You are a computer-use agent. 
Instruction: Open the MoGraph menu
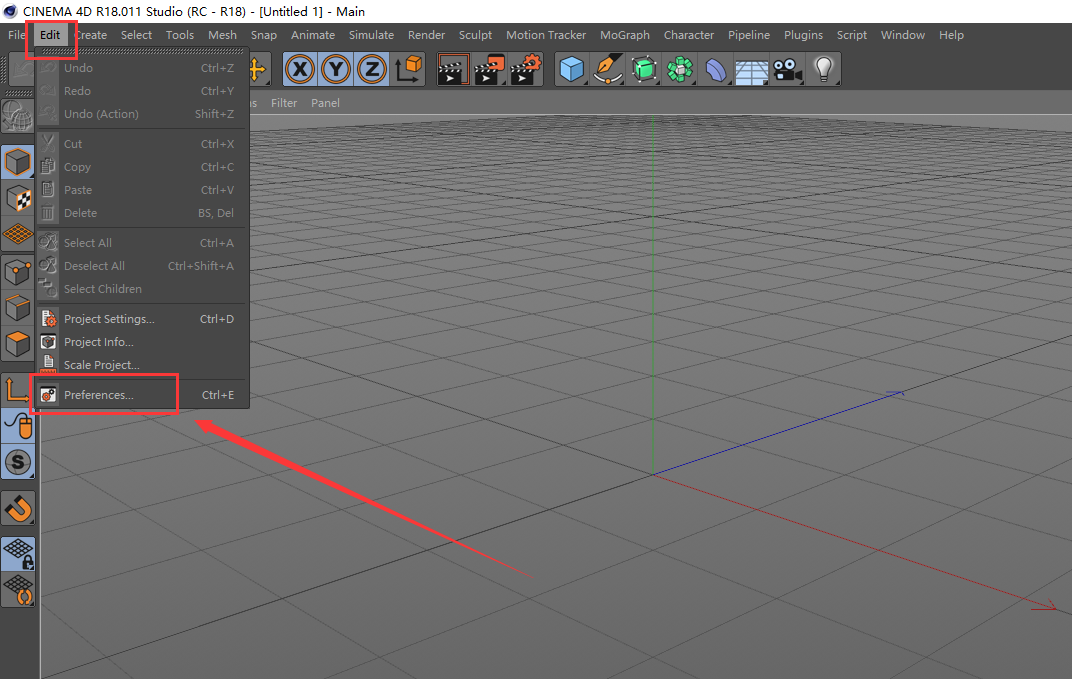[x=625, y=35]
